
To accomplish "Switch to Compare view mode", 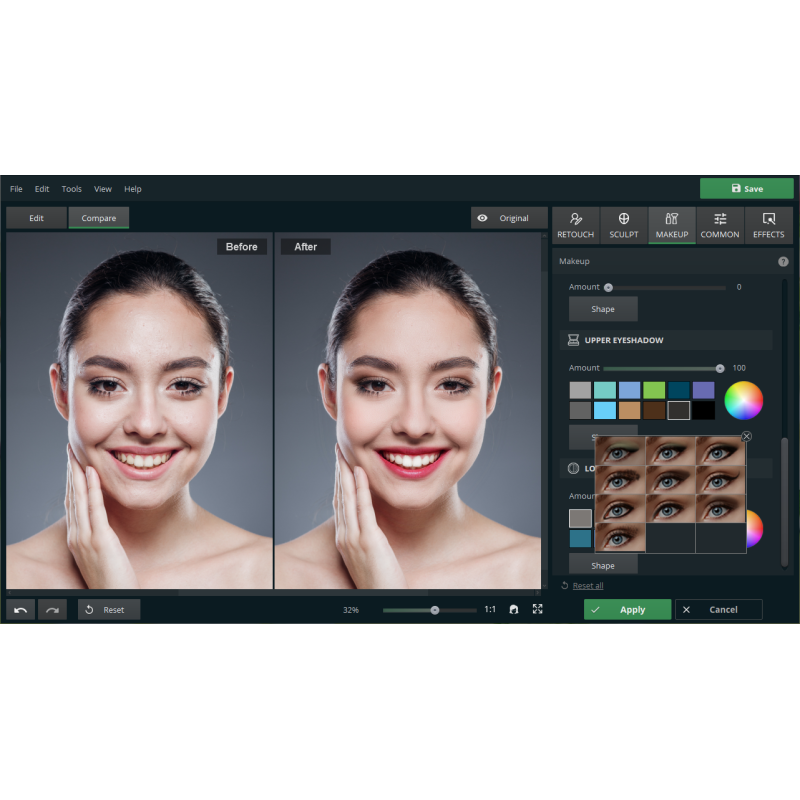I will tap(98, 218).
